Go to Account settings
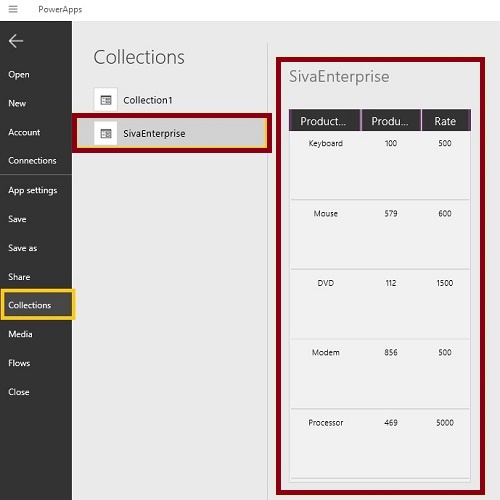500x500 pixels. [24, 132]
